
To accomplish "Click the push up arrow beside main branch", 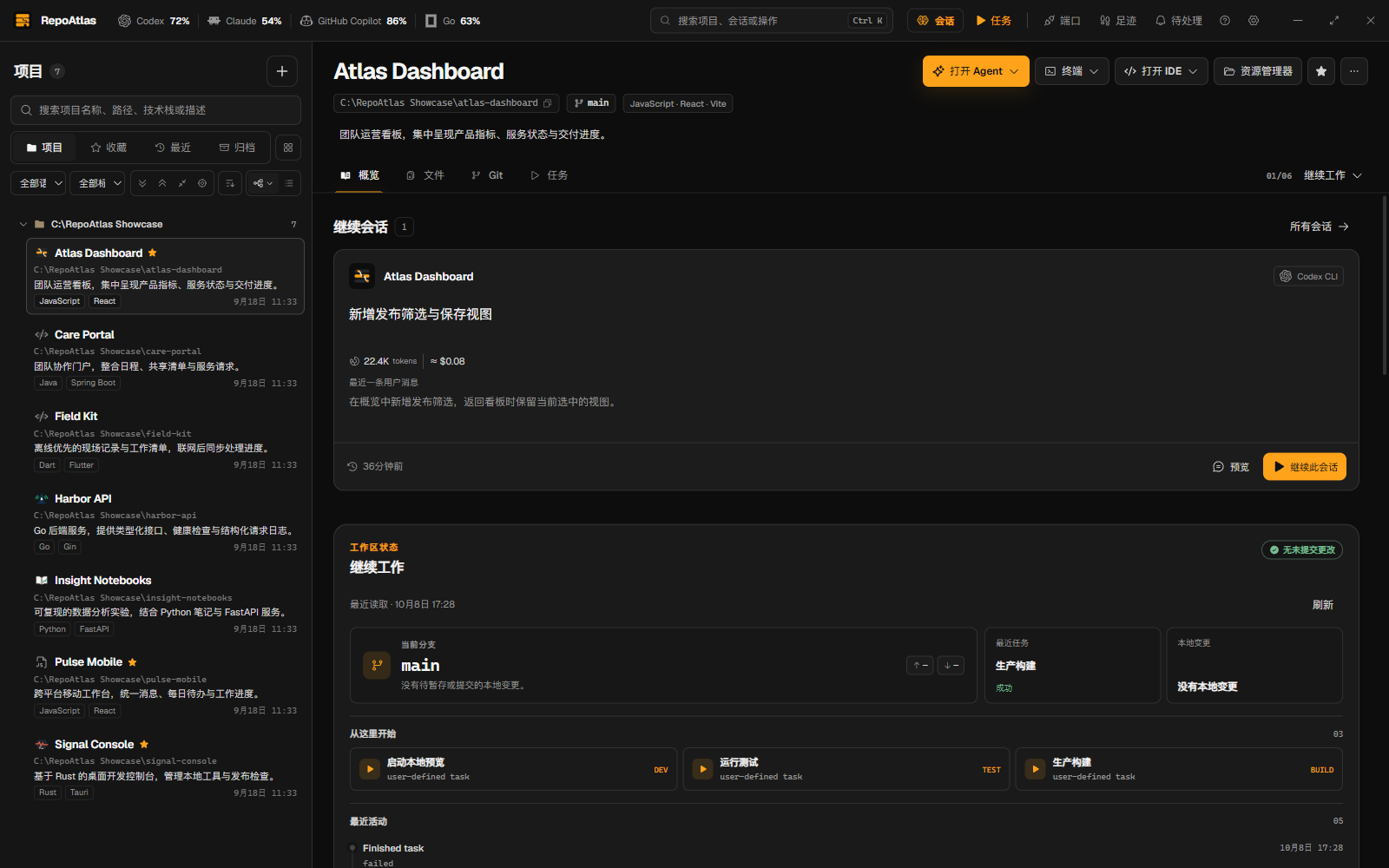I will [921, 666].
